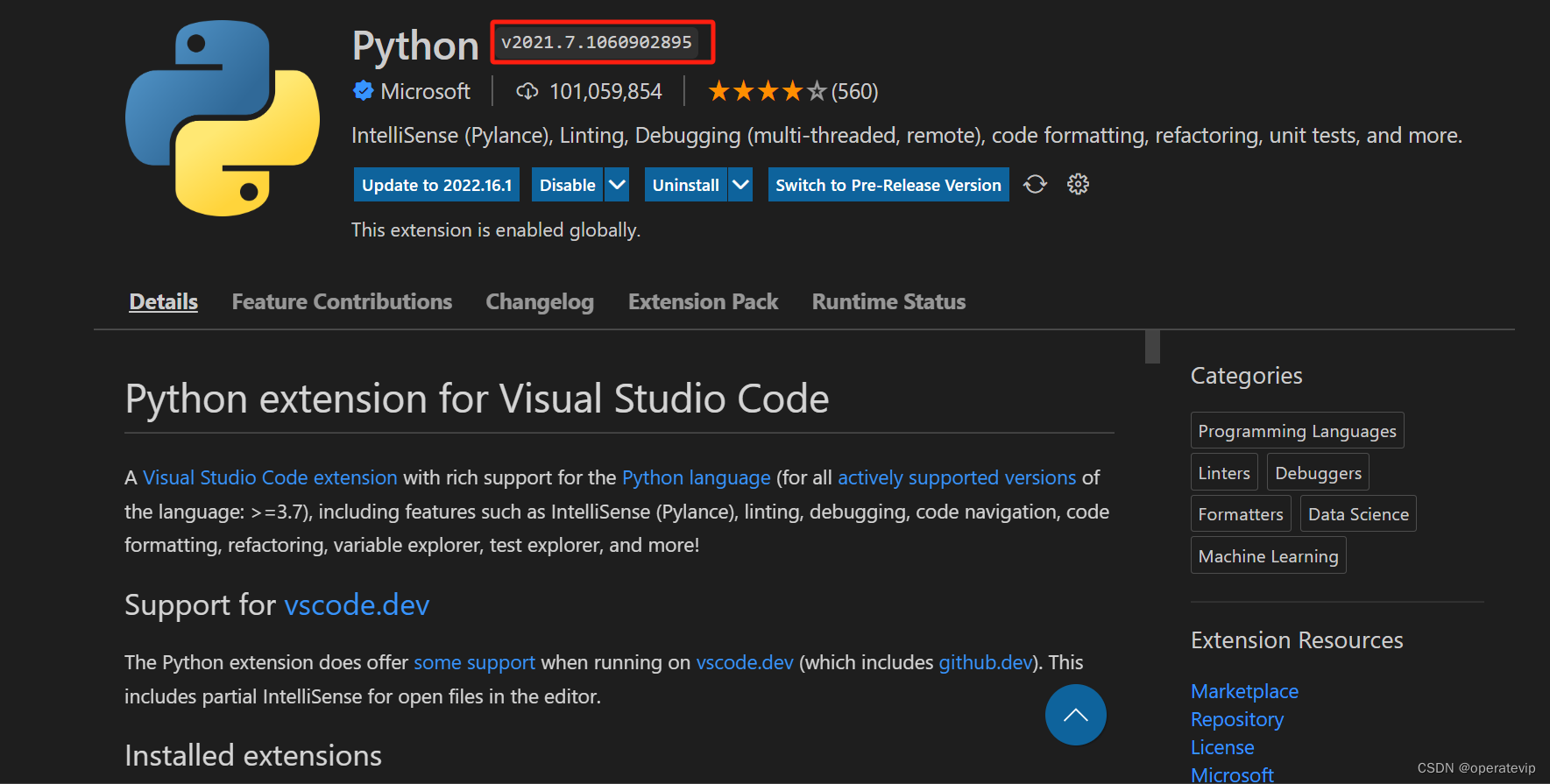Open actively supported versions link
This screenshot has height=784, width=1550.
pyautogui.click(x=957, y=477)
